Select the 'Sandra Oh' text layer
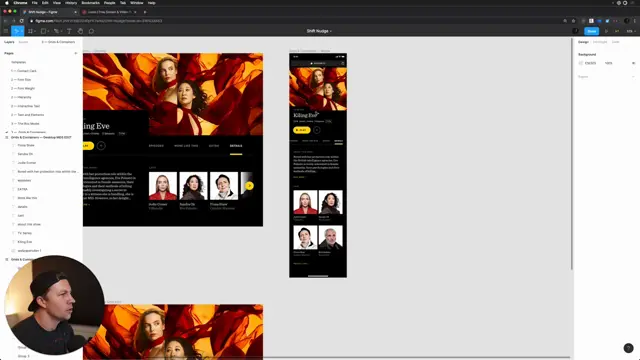 pyautogui.click(x=25, y=154)
